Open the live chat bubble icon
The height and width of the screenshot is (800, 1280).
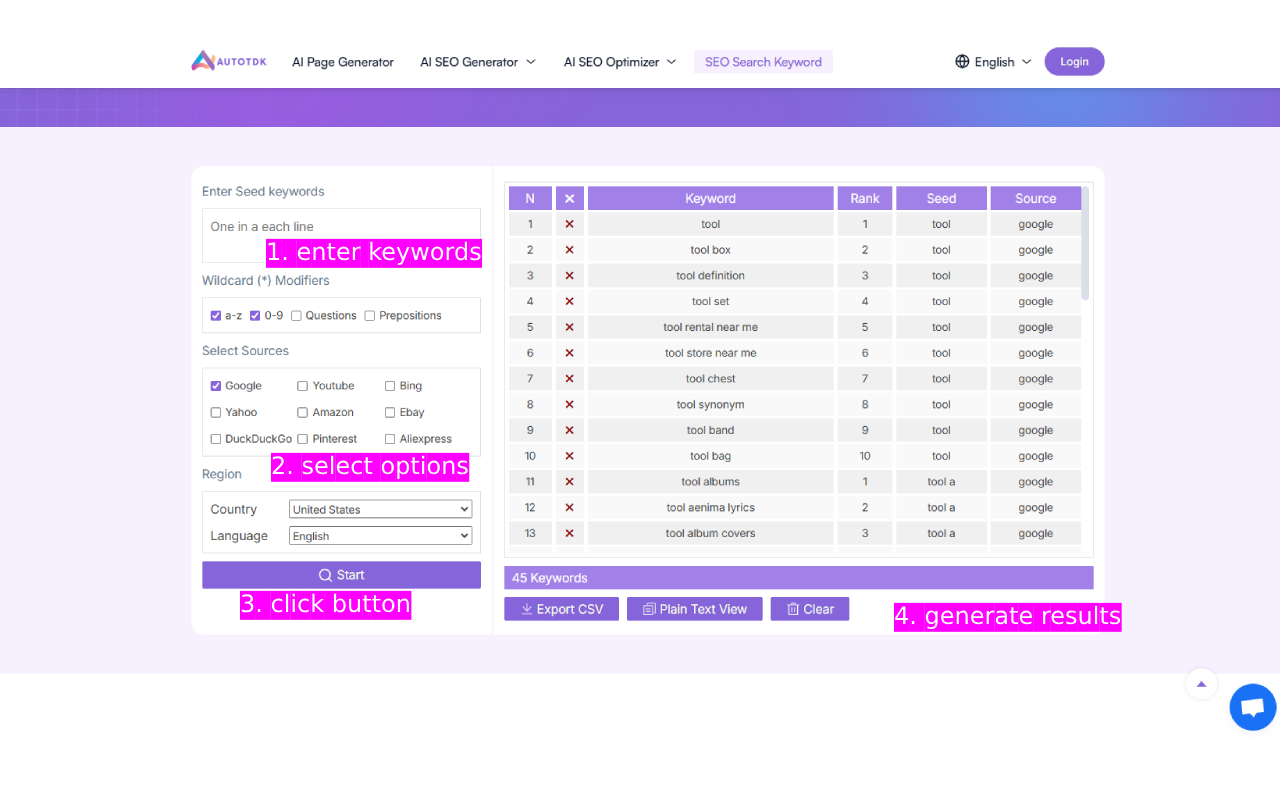1252,708
